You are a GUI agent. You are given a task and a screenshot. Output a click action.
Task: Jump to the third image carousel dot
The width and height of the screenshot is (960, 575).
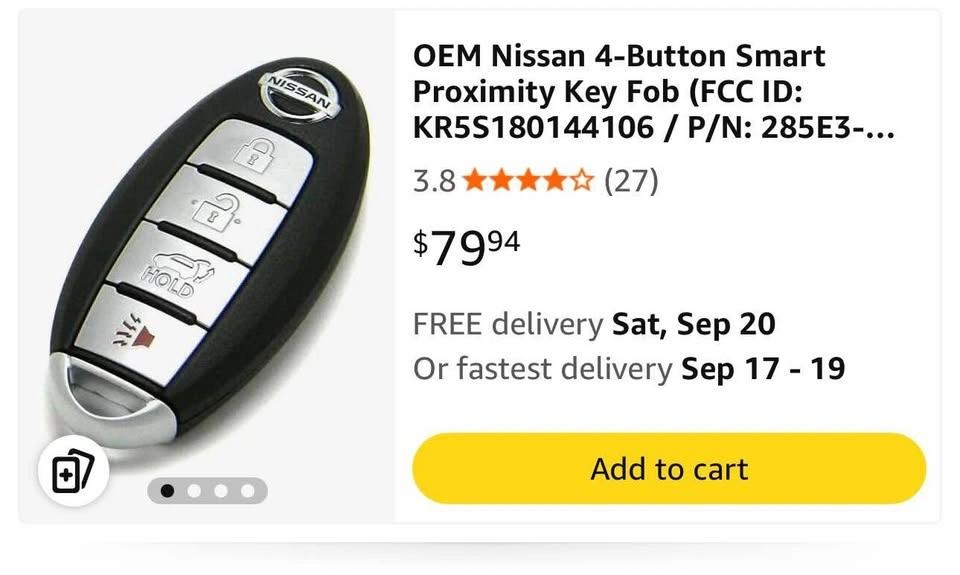tap(220, 490)
